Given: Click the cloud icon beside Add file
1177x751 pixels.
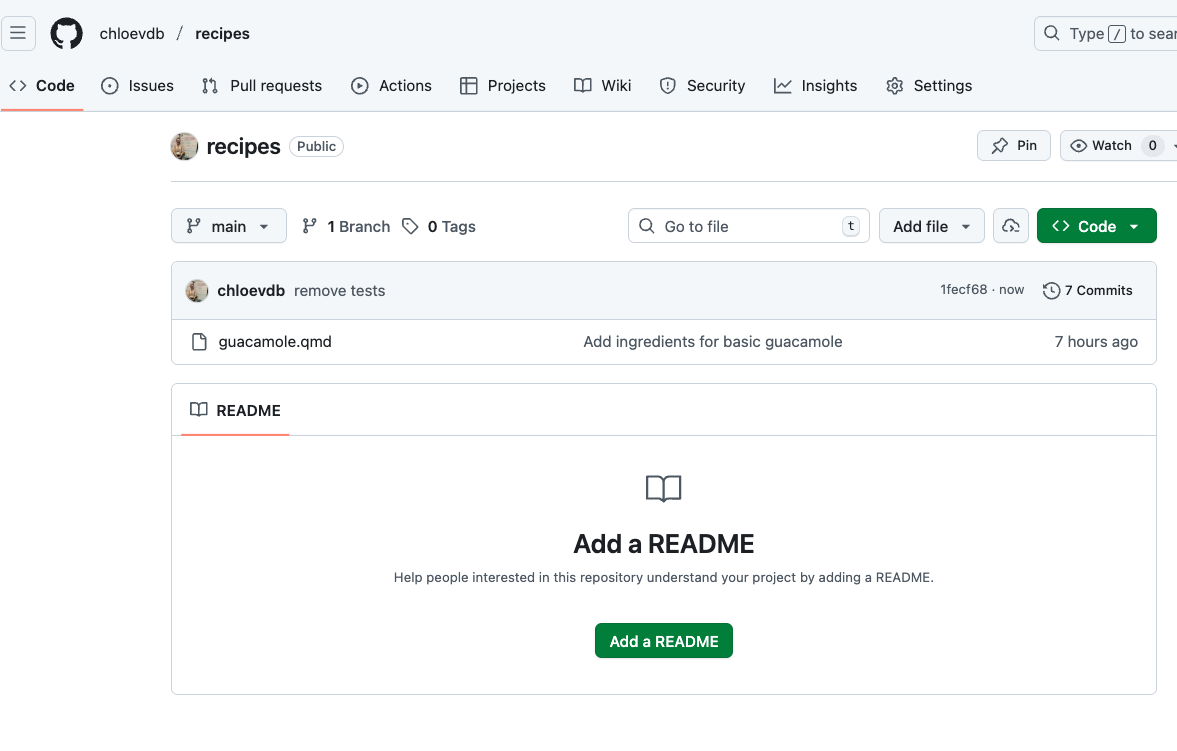Looking at the screenshot, I should click(1011, 226).
